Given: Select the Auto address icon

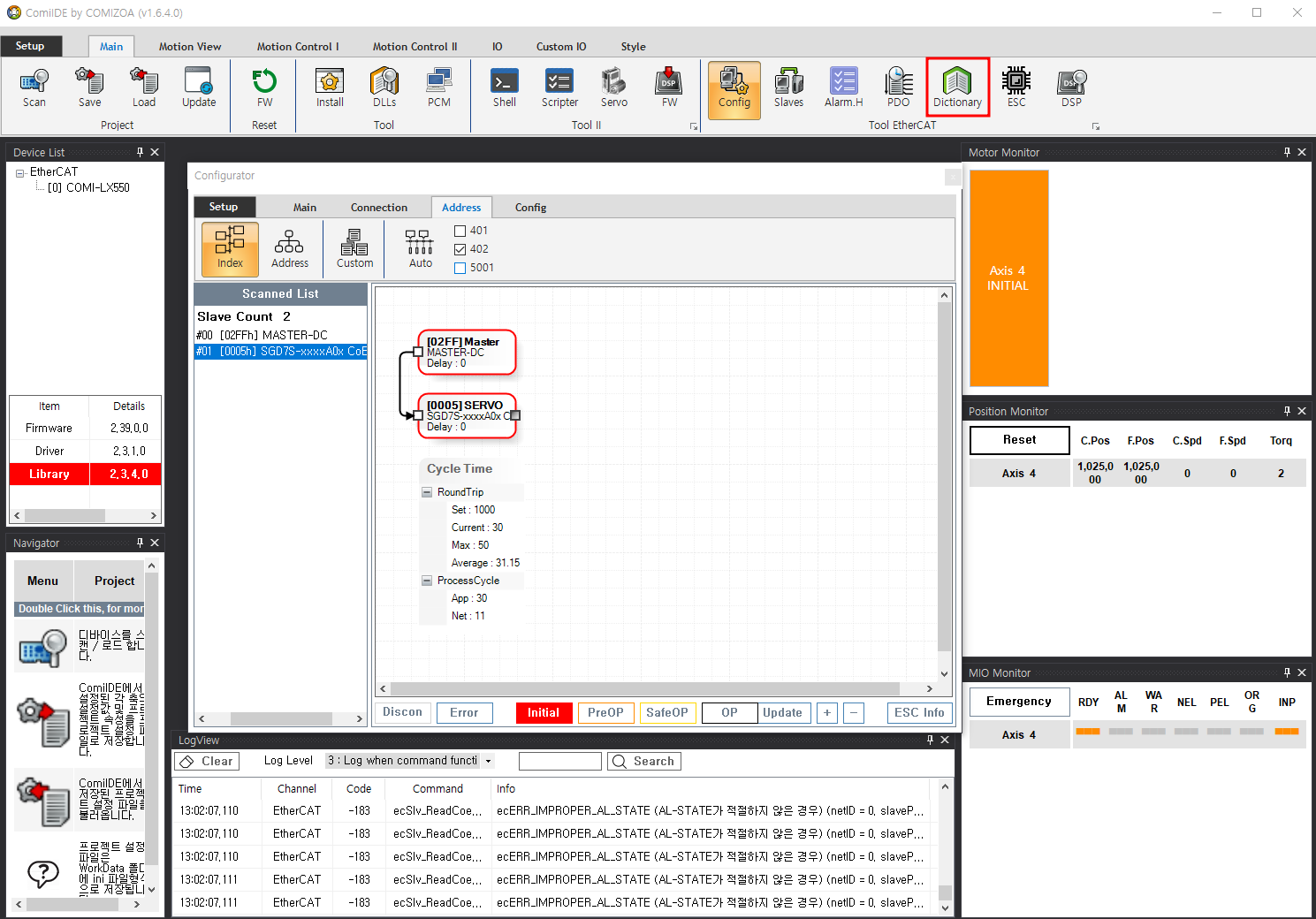Looking at the screenshot, I should coord(420,249).
